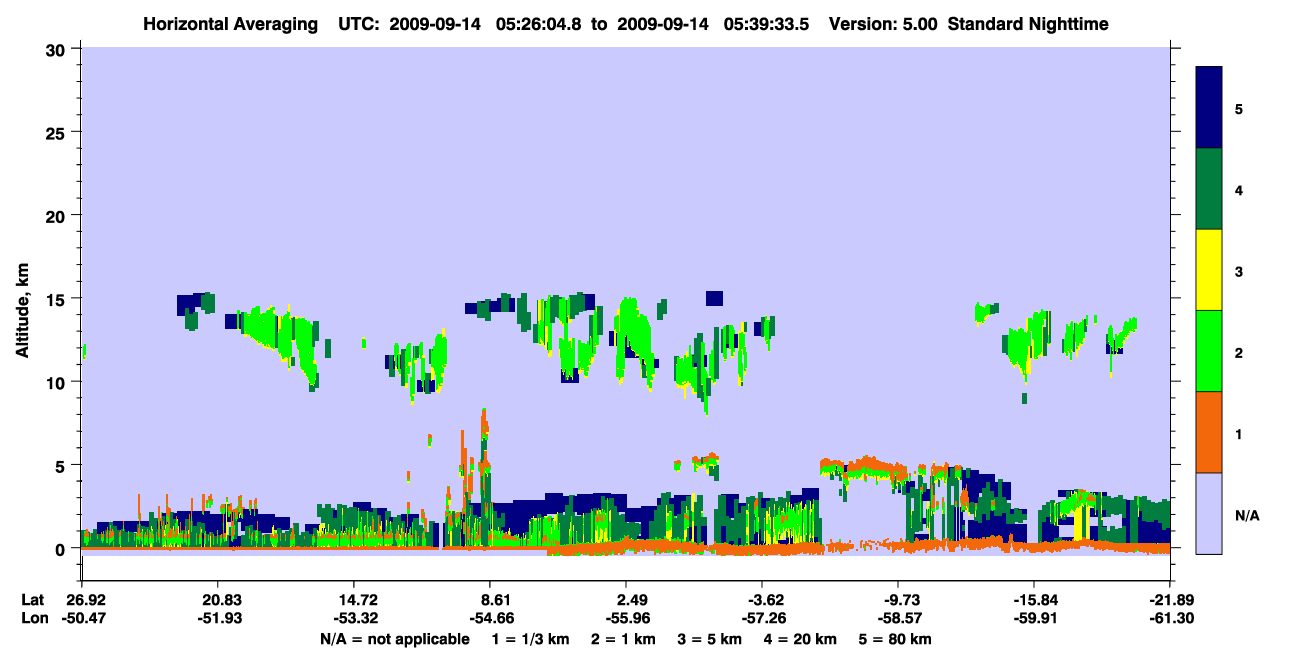The image size is (1300, 667).
Task: Click the legend text '4 = 20 km'
Action: 801,638
